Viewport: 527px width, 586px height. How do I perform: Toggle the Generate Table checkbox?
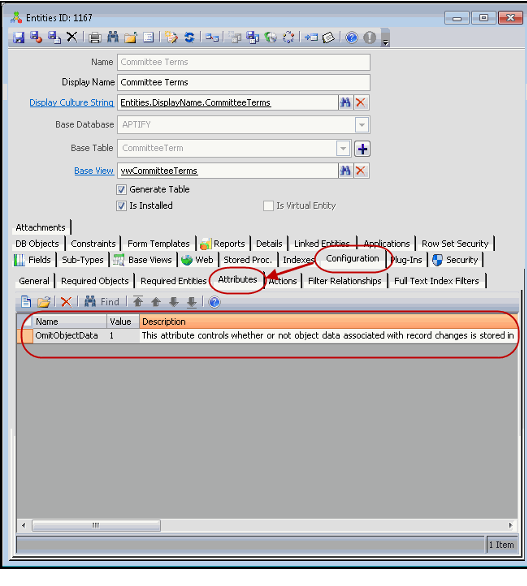(x=121, y=189)
